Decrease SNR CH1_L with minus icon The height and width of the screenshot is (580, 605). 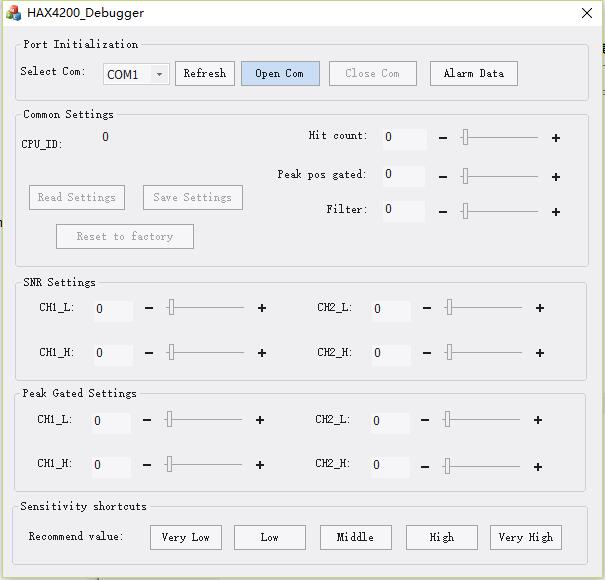pyautogui.click(x=149, y=309)
